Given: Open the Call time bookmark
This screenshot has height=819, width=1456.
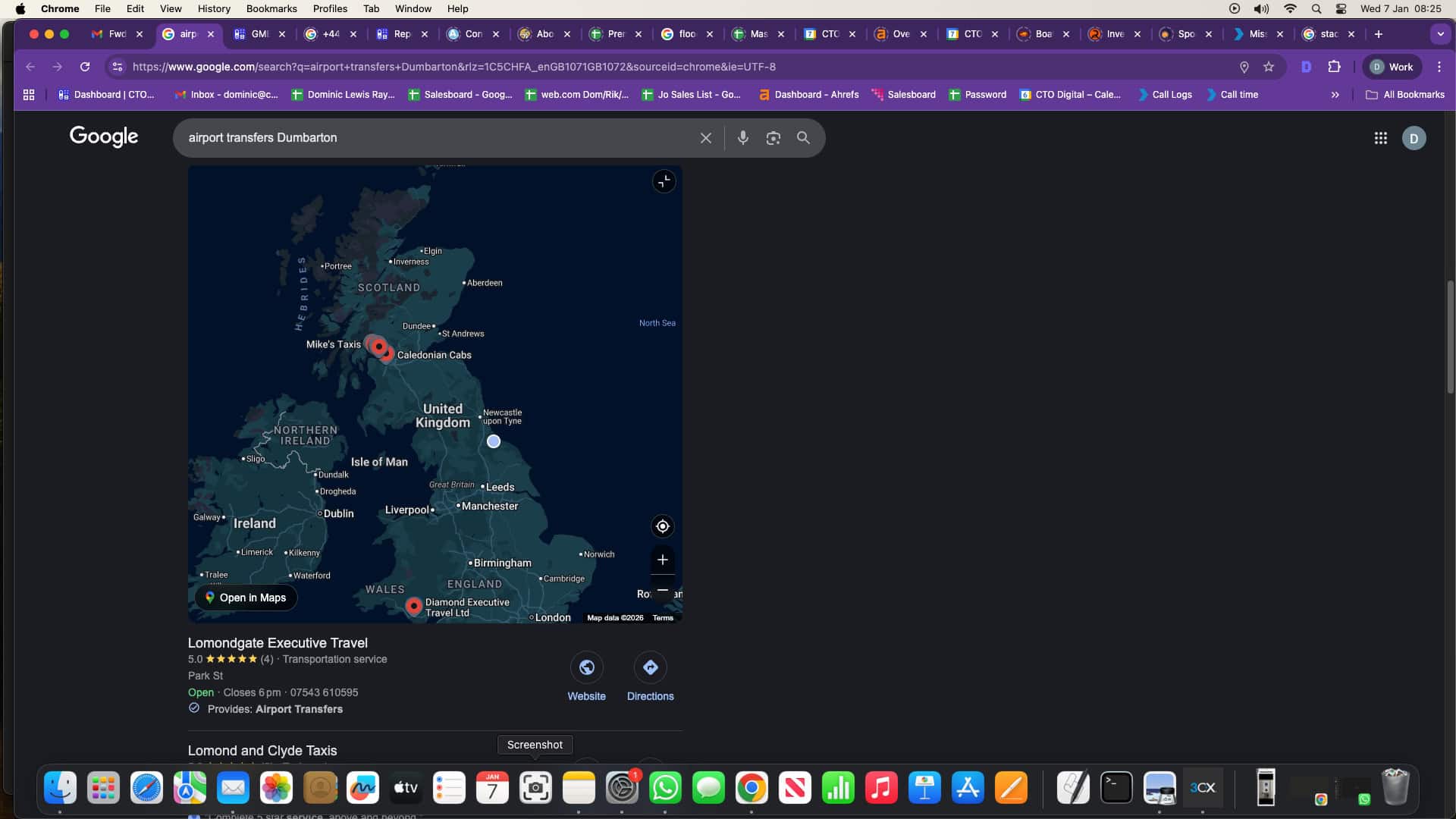Looking at the screenshot, I should coord(1232,95).
